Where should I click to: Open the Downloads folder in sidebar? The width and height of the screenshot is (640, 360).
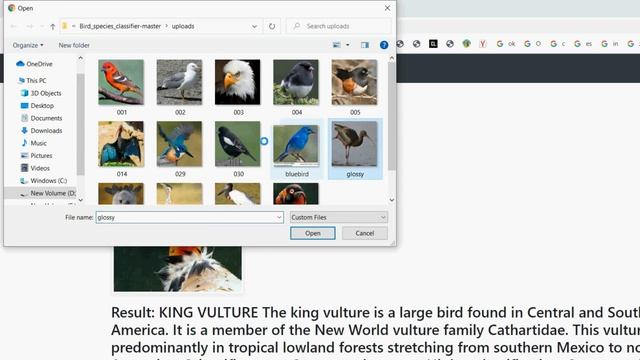pos(42,131)
